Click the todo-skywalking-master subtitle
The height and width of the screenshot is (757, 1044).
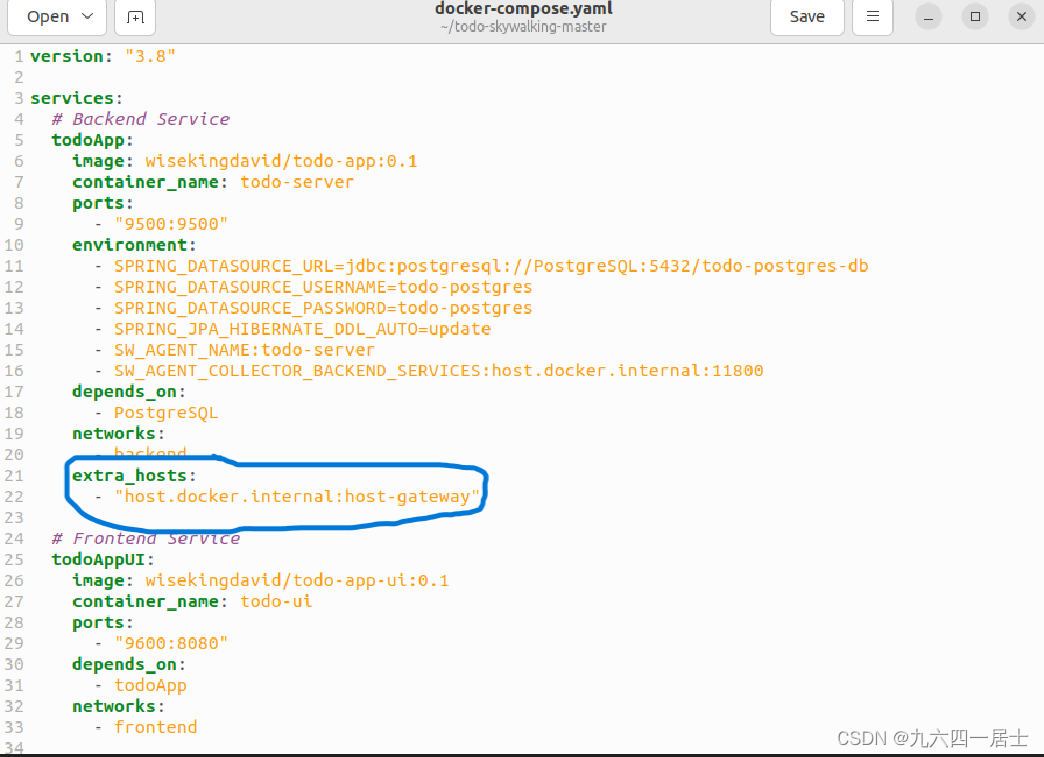521,26
